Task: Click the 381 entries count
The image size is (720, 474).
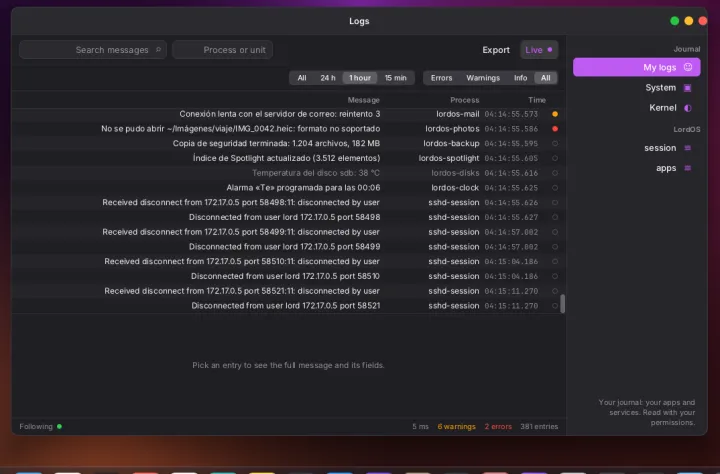Action: tap(539, 426)
